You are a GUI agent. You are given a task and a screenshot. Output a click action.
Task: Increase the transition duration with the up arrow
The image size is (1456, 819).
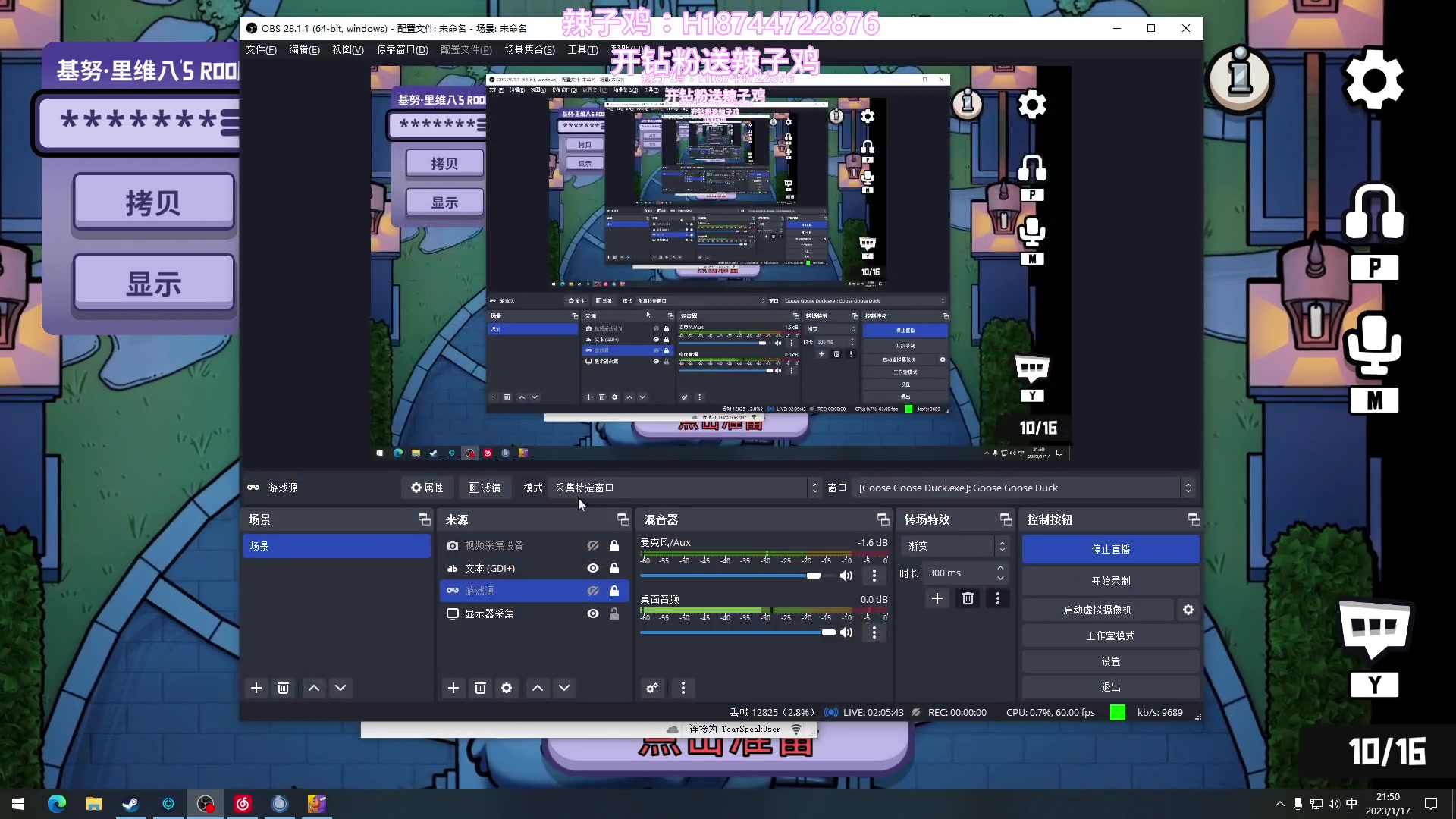1001,568
